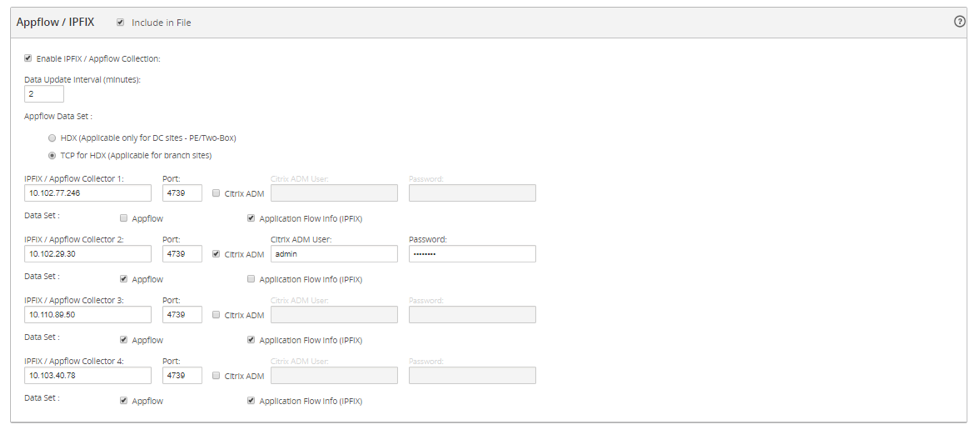The height and width of the screenshot is (424, 974).
Task: Click Collector 3 IP field 10.110.89.50
Action: (88, 315)
